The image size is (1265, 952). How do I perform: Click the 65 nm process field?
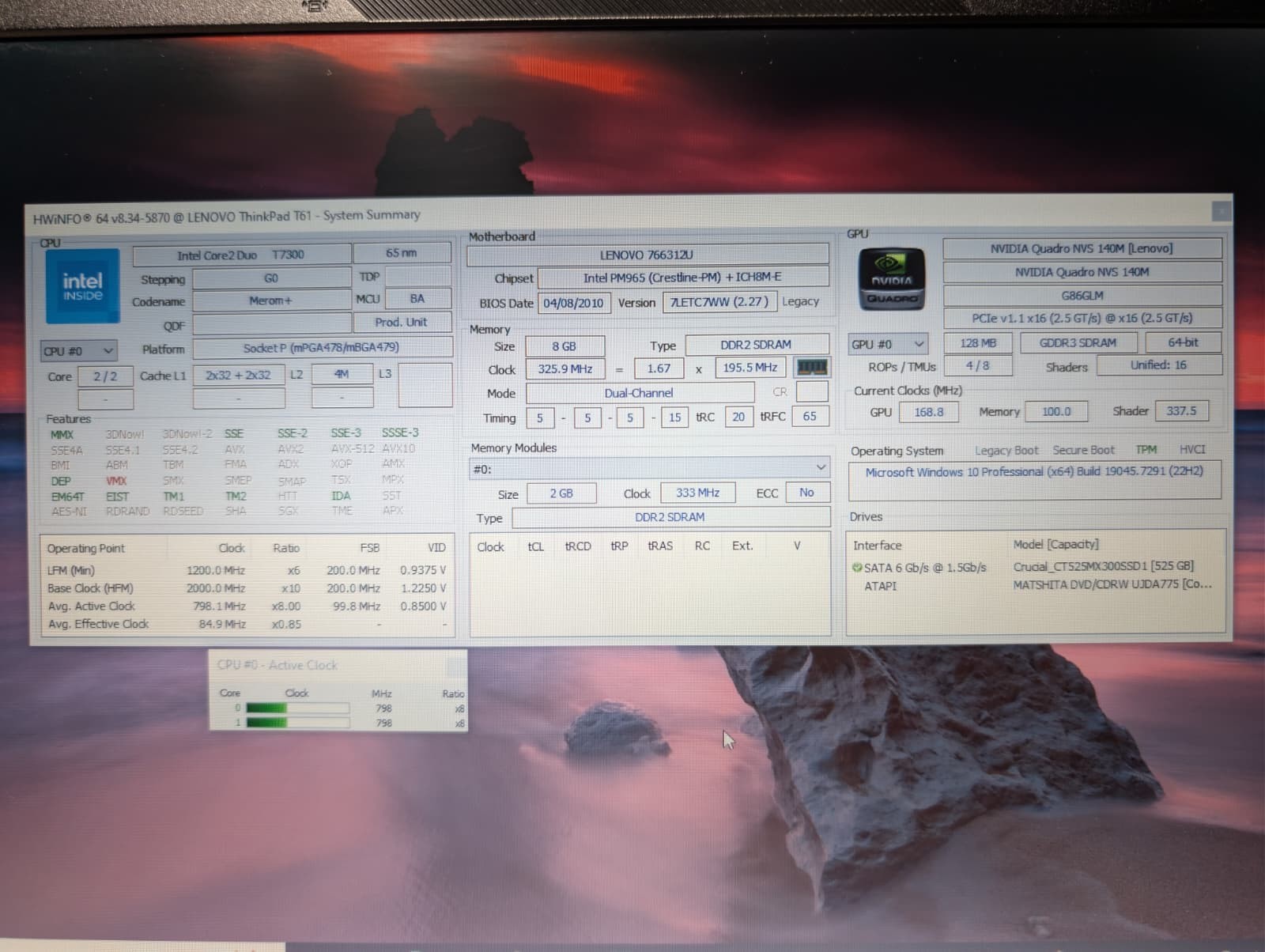tap(402, 253)
